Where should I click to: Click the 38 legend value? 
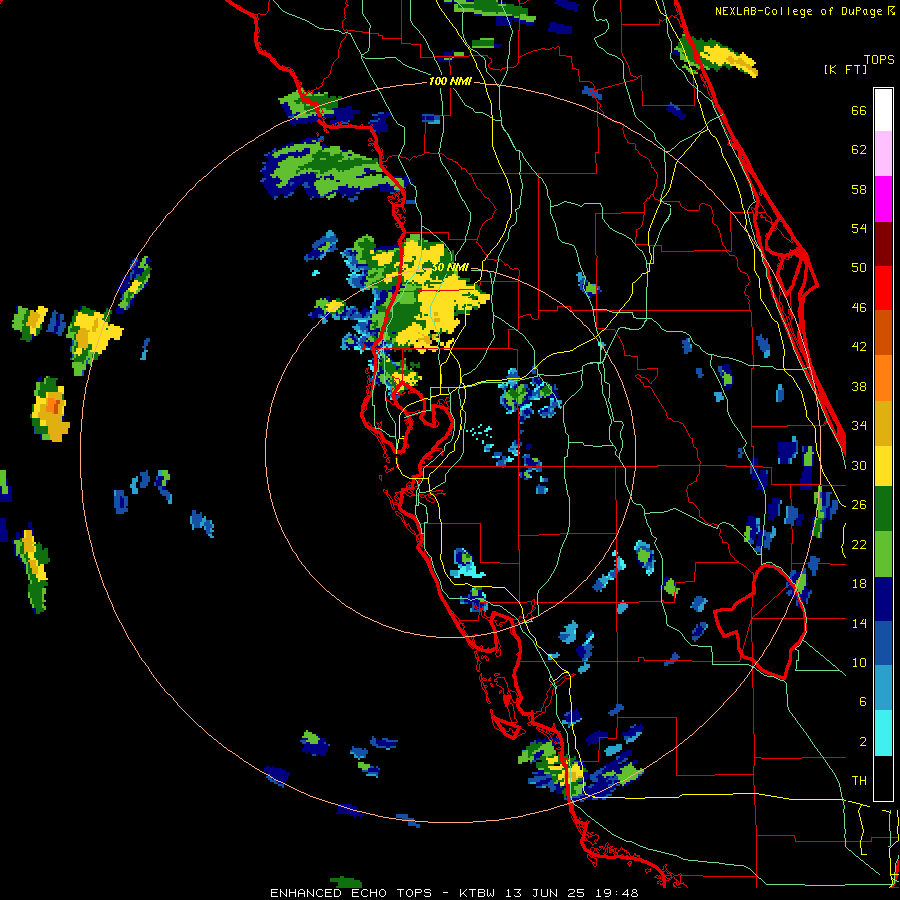(859, 386)
